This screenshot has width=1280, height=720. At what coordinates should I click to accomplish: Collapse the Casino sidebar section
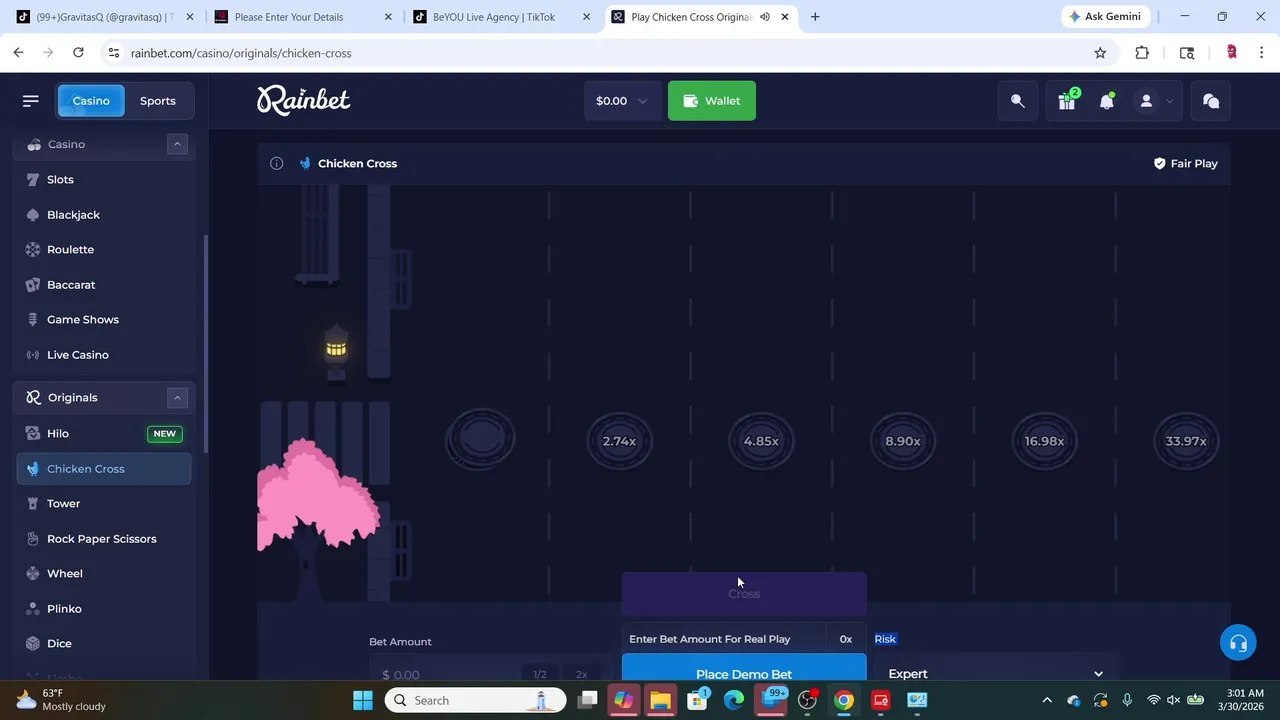pyautogui.click(x=177, y=144)
